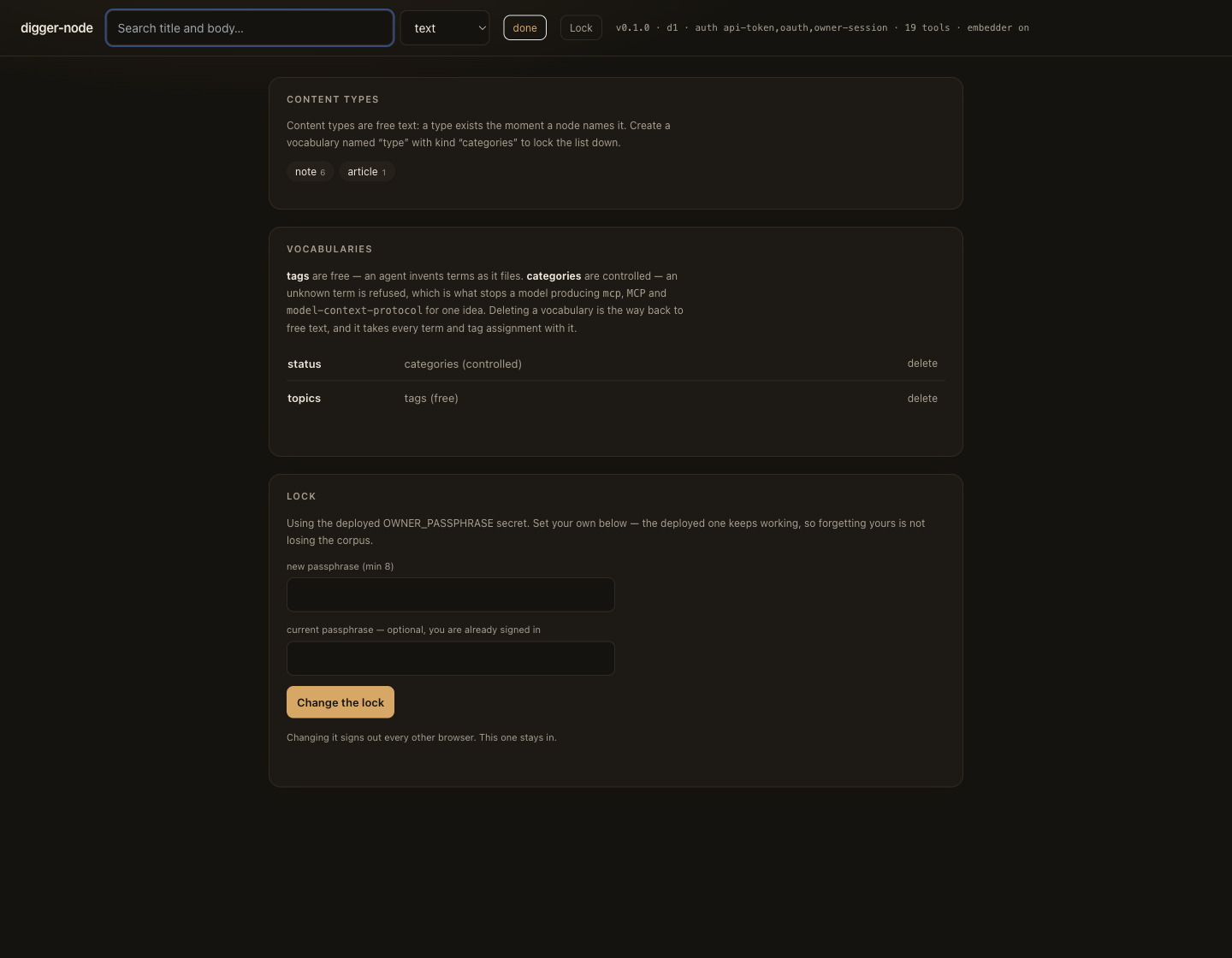1232x958 pixels.
Task: Open the text search mode dropdown
Action: tap(445, 28)
